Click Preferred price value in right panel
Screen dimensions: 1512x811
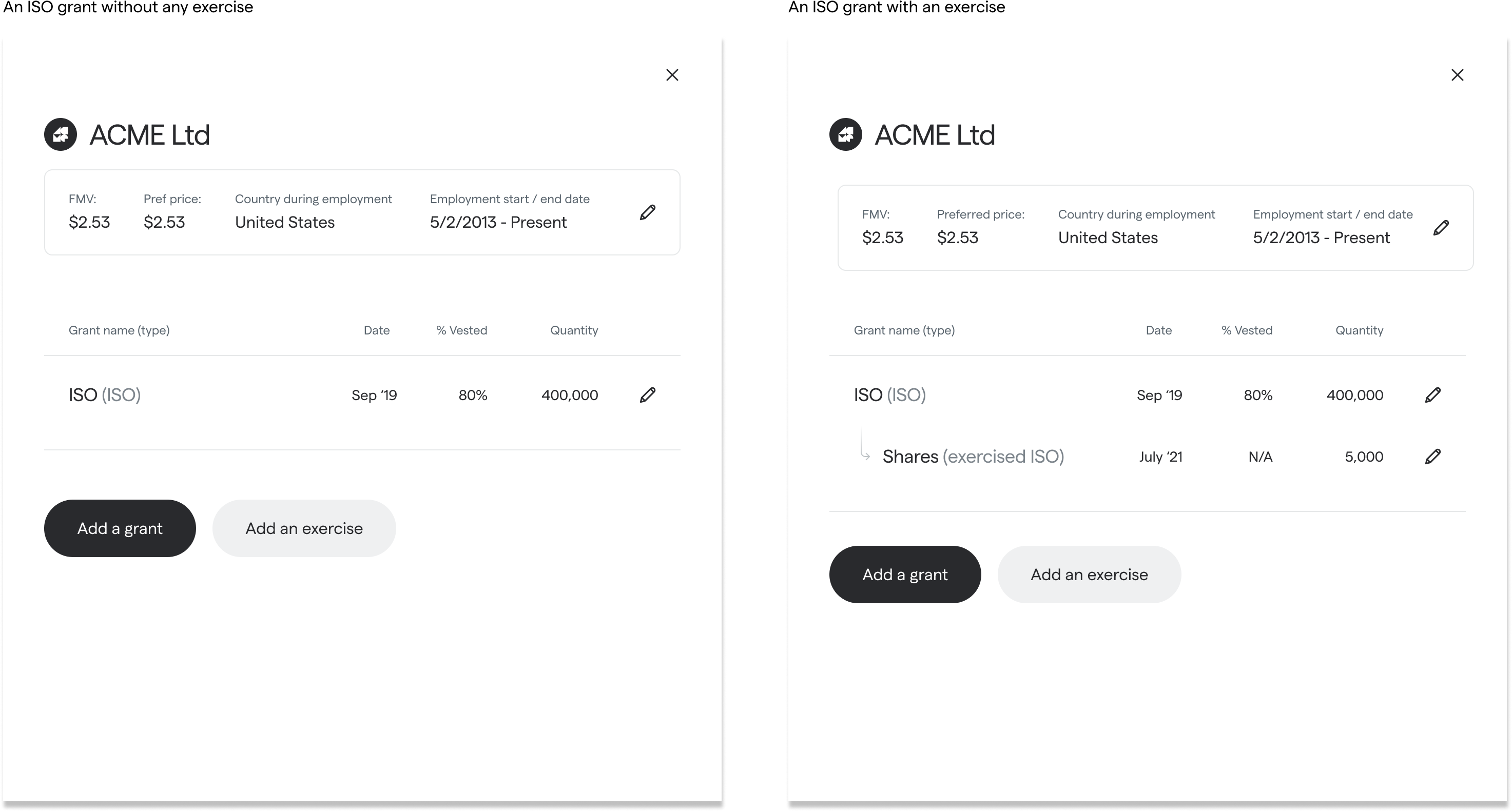(957, 238)
